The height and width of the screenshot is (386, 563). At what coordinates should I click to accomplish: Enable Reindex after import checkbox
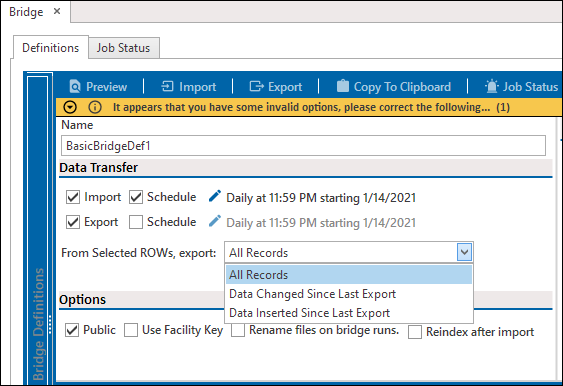click(x=415, y=332)
